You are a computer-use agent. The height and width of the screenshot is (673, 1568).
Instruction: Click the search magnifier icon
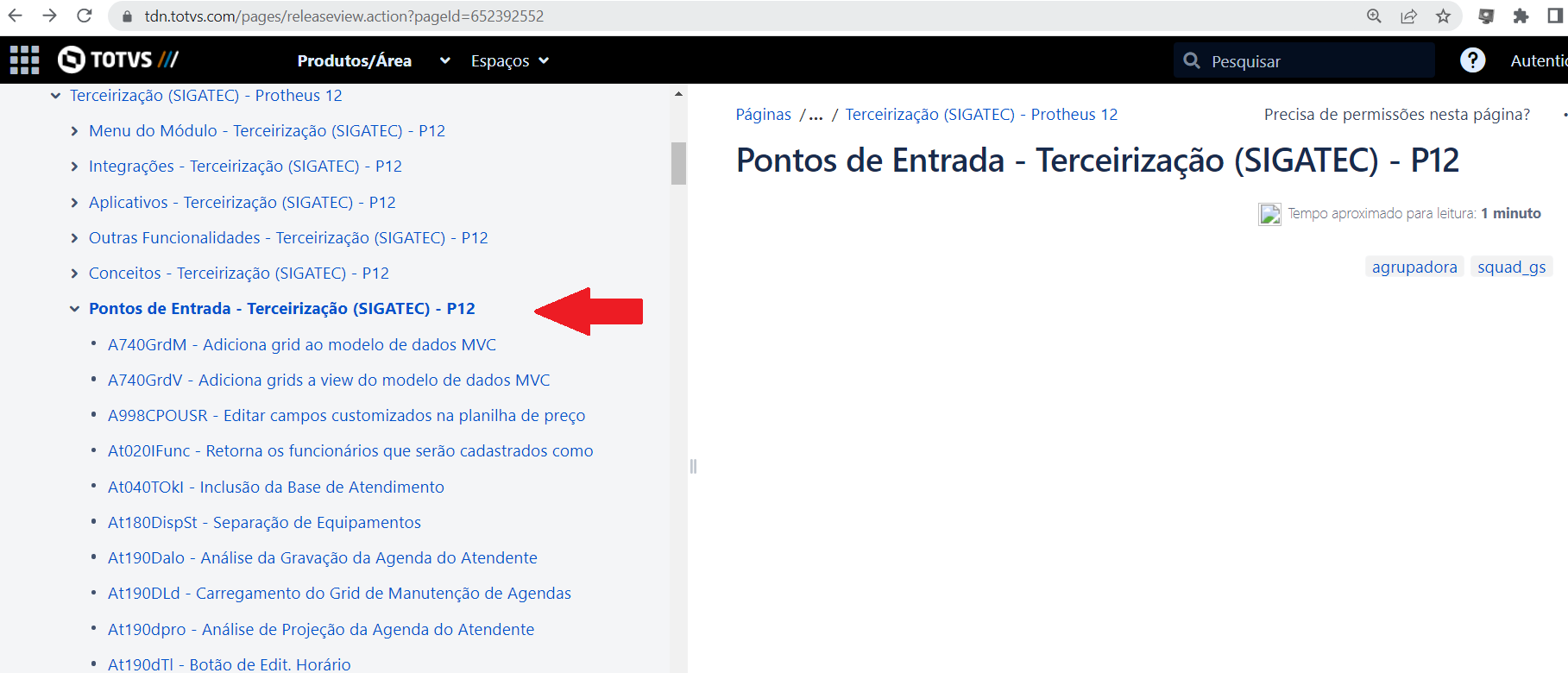tap(1192, 60)
